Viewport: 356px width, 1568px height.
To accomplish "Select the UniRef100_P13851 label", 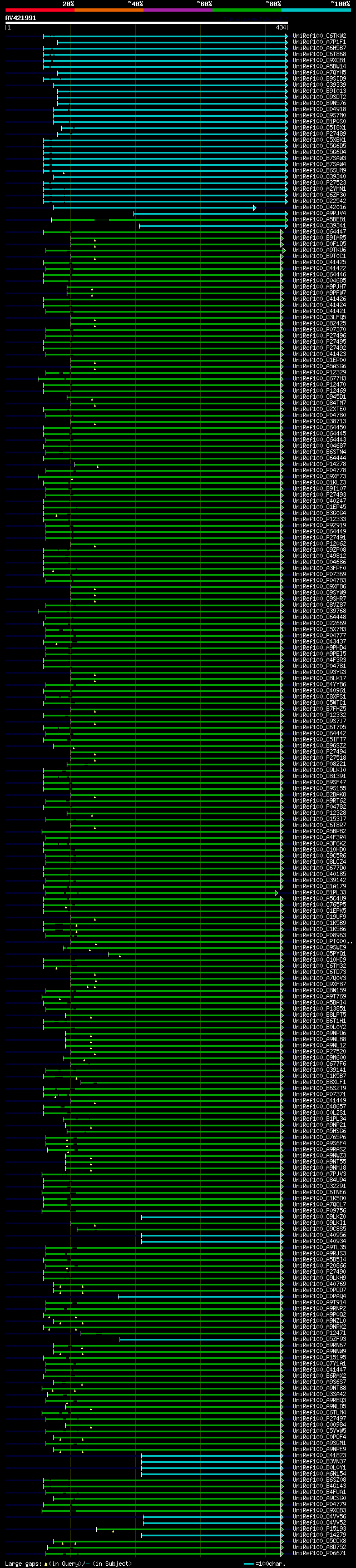I will 319,1008.
